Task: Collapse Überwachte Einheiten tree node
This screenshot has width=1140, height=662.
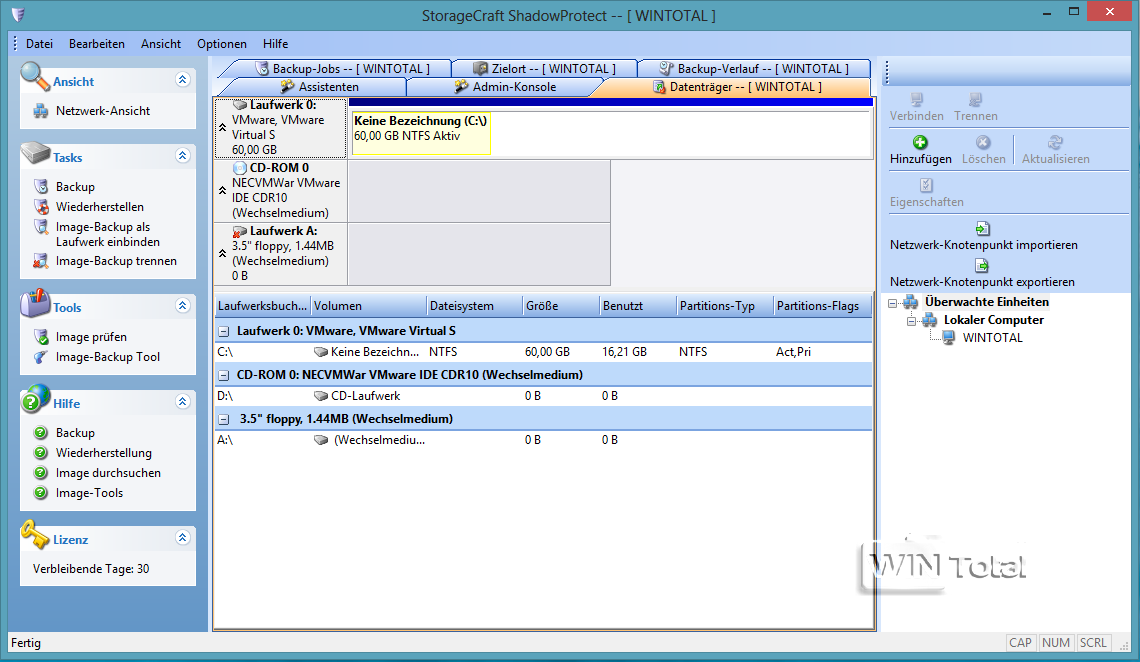Action: pos(893,303)
